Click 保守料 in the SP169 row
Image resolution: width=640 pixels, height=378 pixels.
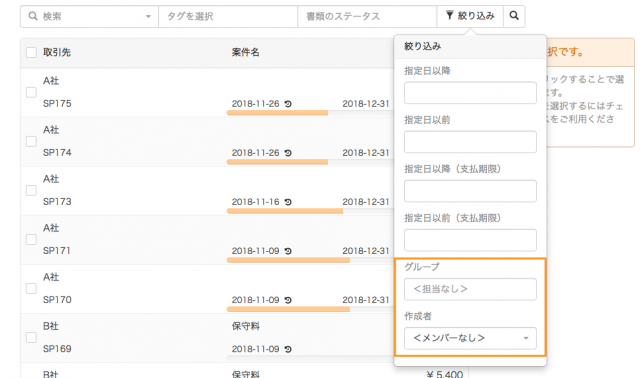(245, 326)
